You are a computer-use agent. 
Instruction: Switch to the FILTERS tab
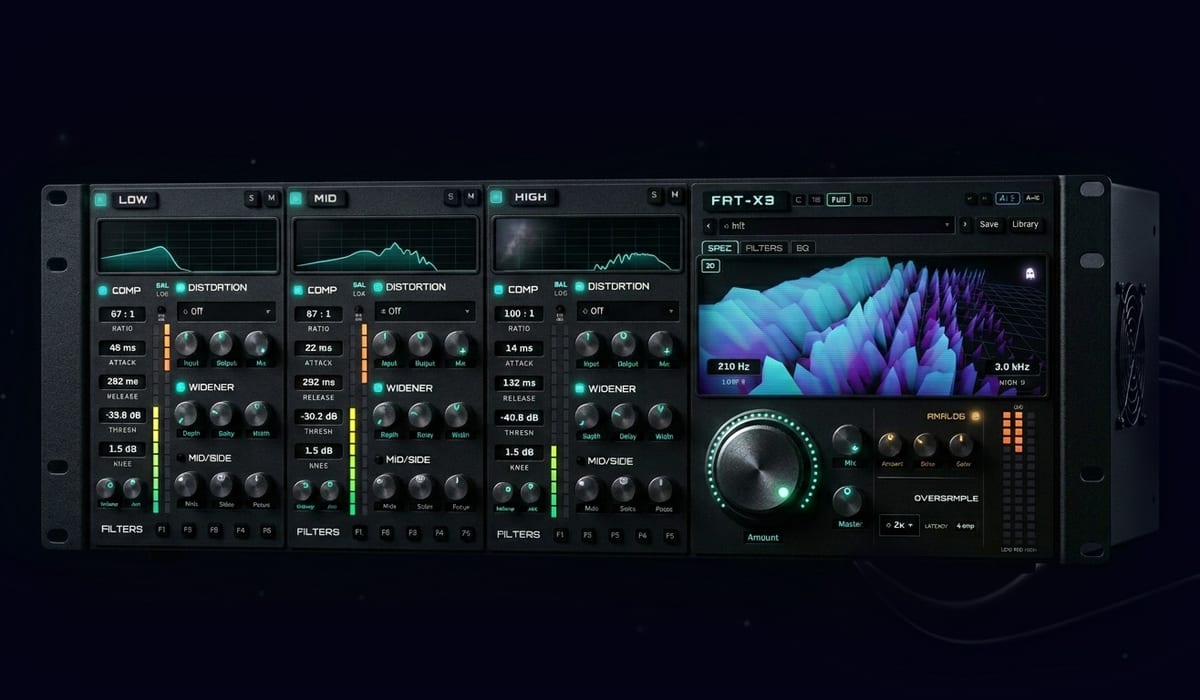pos(764,247)
